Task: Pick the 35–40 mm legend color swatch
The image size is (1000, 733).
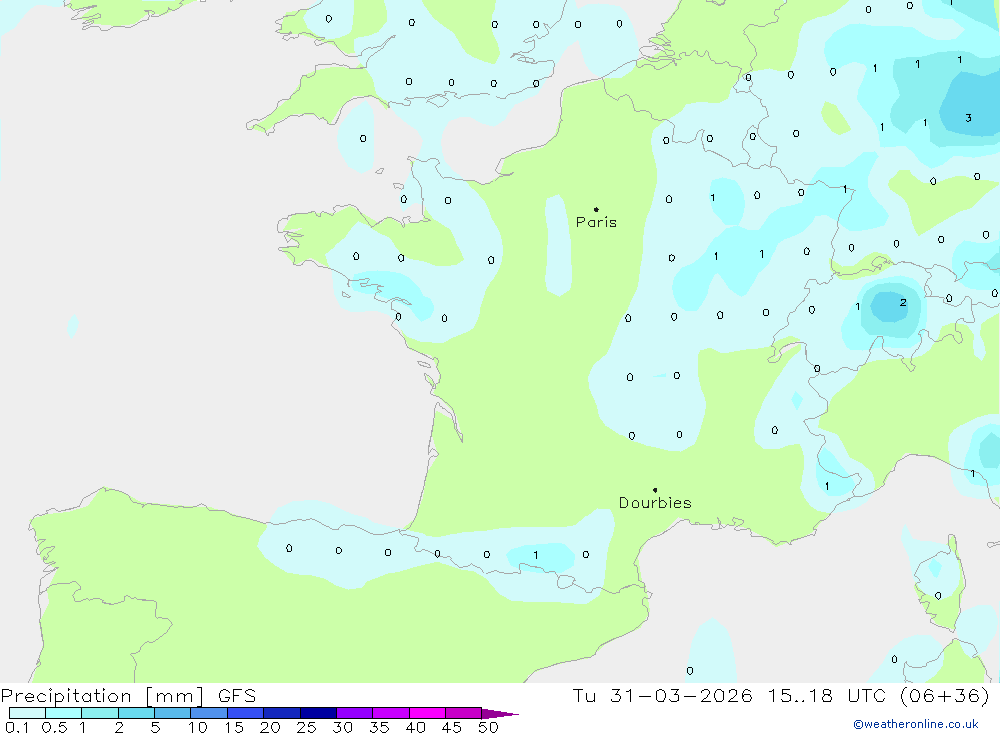Action: [x=390, y=713]
